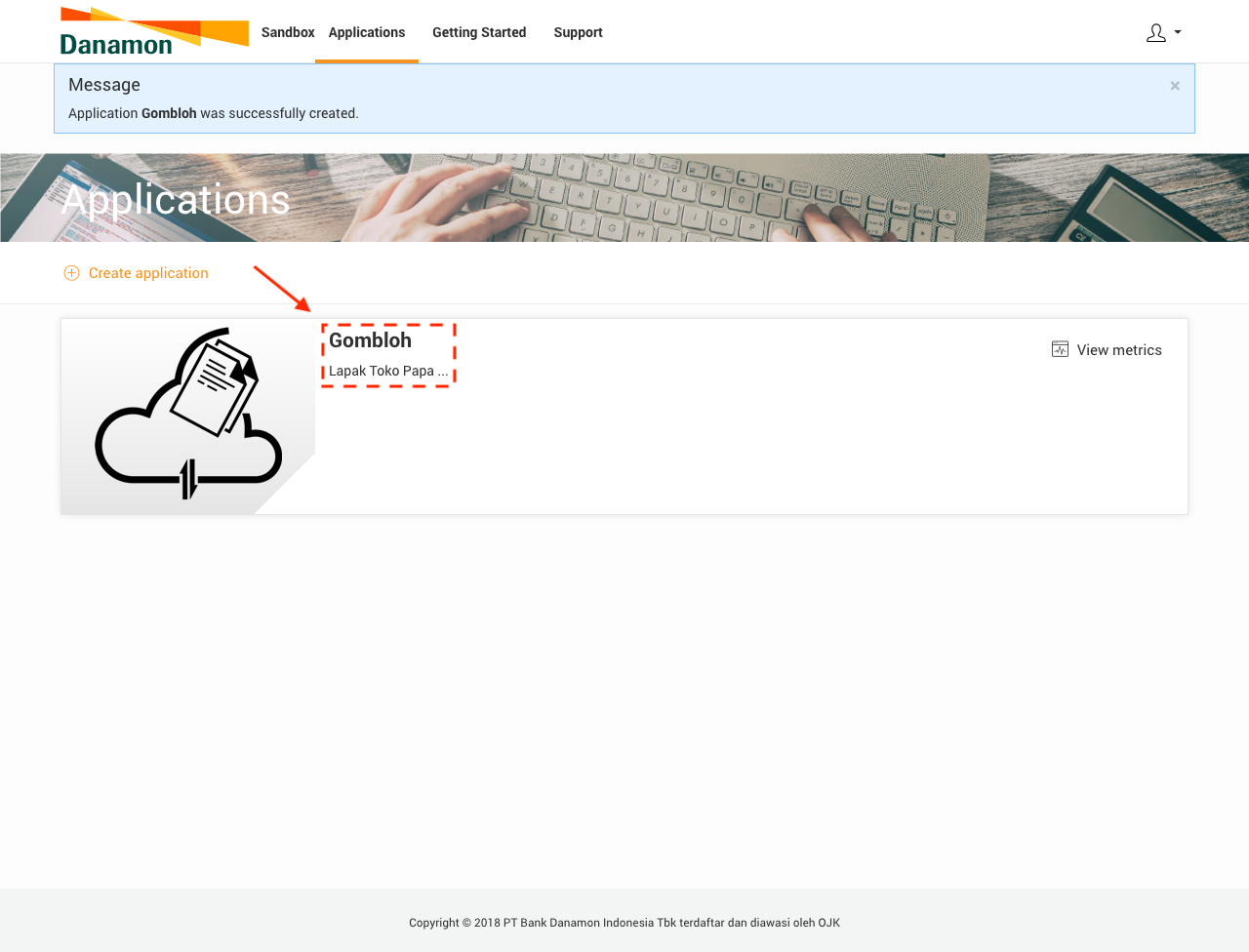The image size is (1249, 952).
Task: Click the Message heading in alert
Action: (x=104, y=85)
